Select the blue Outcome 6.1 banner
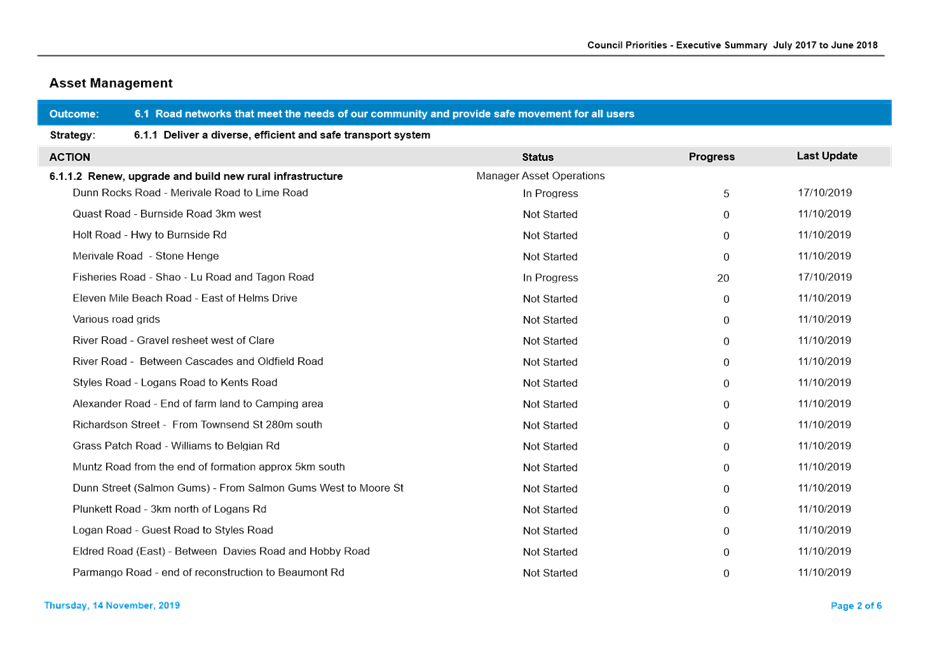The image size is (928, 657). 463,114
